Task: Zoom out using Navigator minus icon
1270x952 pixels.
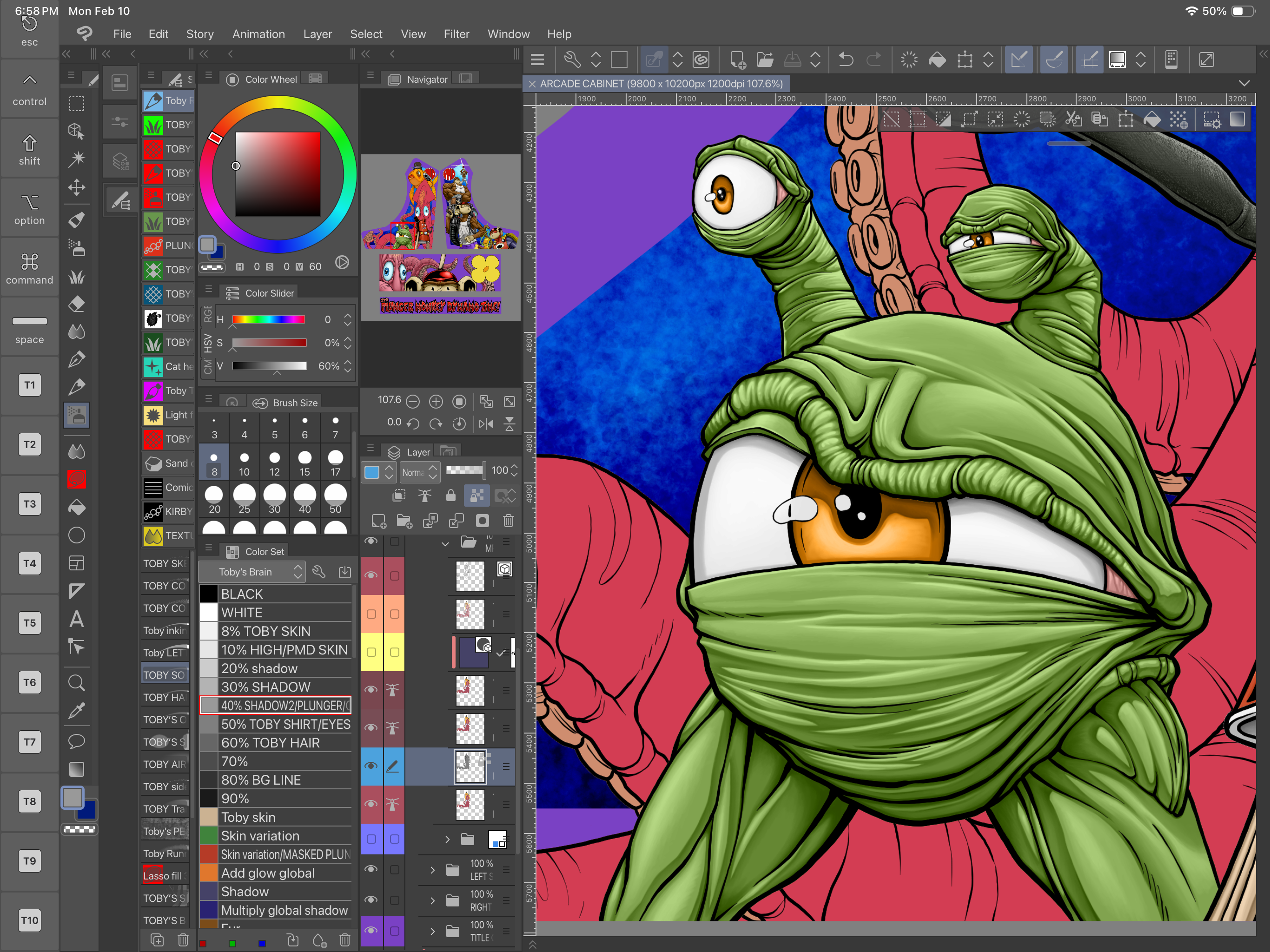Action: point(413,401)
